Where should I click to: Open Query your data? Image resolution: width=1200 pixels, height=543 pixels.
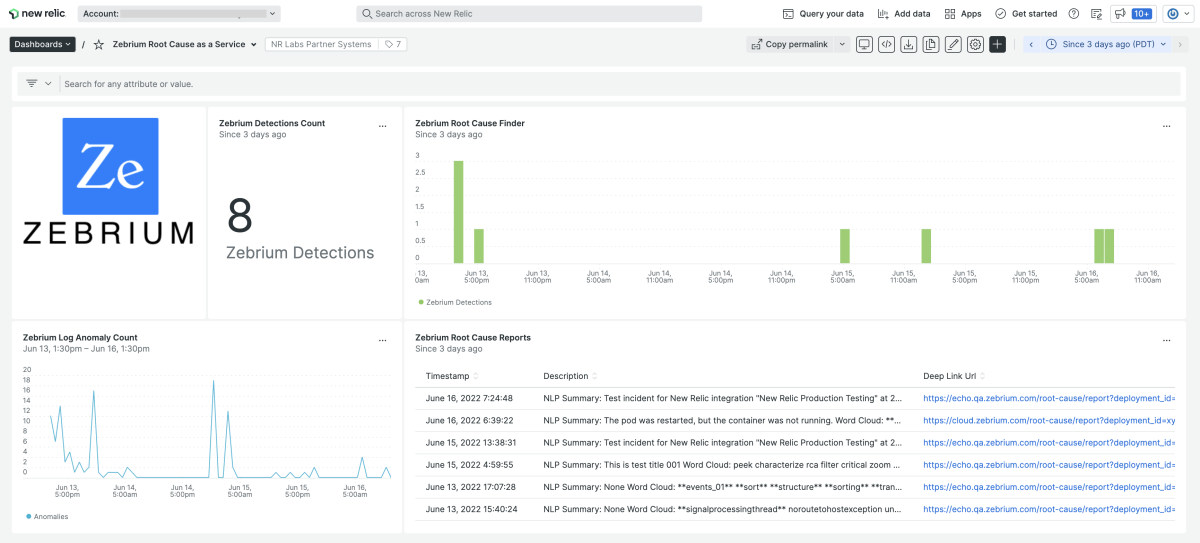click(x=823, y=14)
